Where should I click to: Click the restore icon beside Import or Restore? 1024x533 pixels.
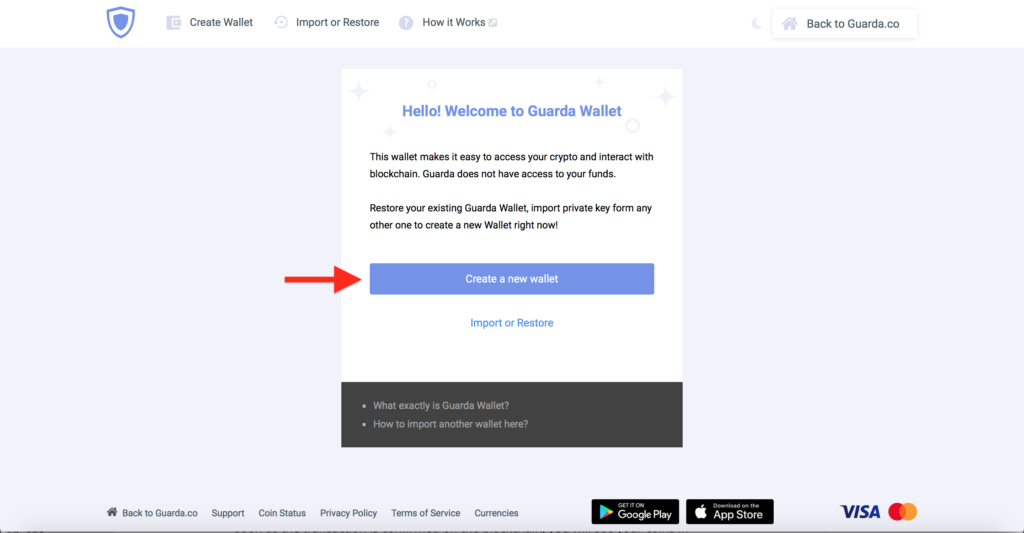pos(281,22)
